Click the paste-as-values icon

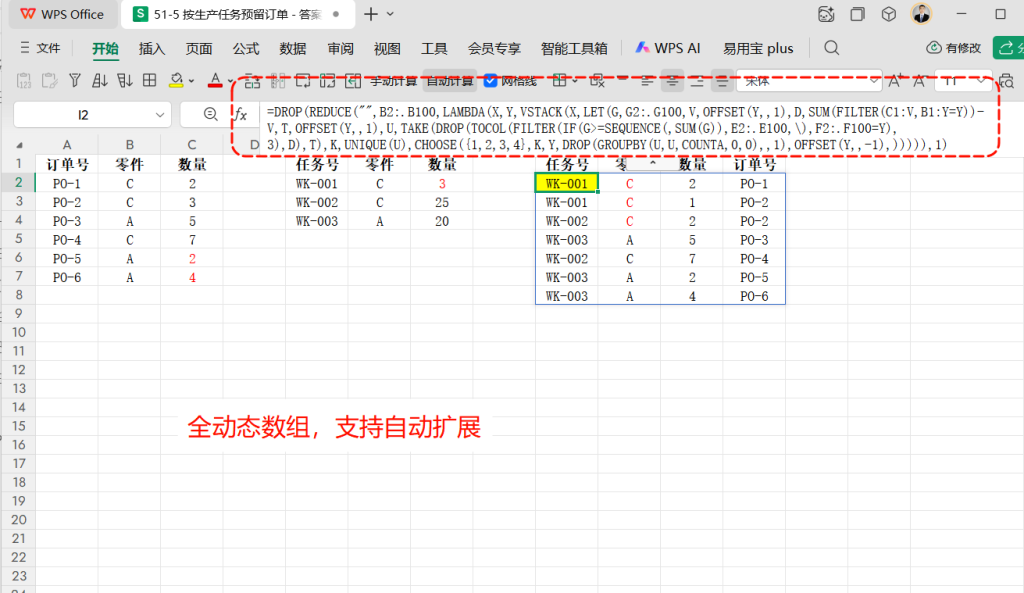[24, 81]
